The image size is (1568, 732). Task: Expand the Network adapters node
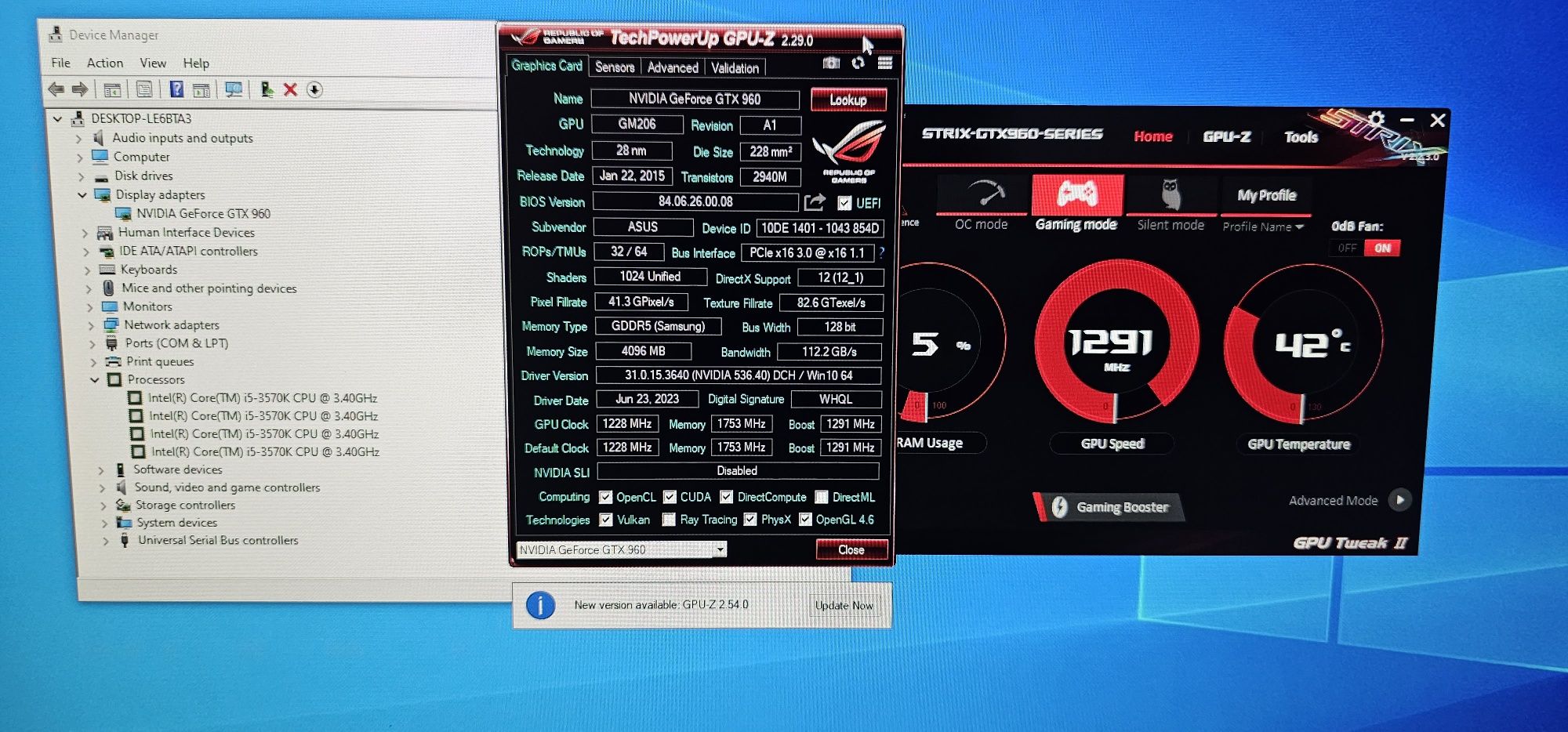91,325
